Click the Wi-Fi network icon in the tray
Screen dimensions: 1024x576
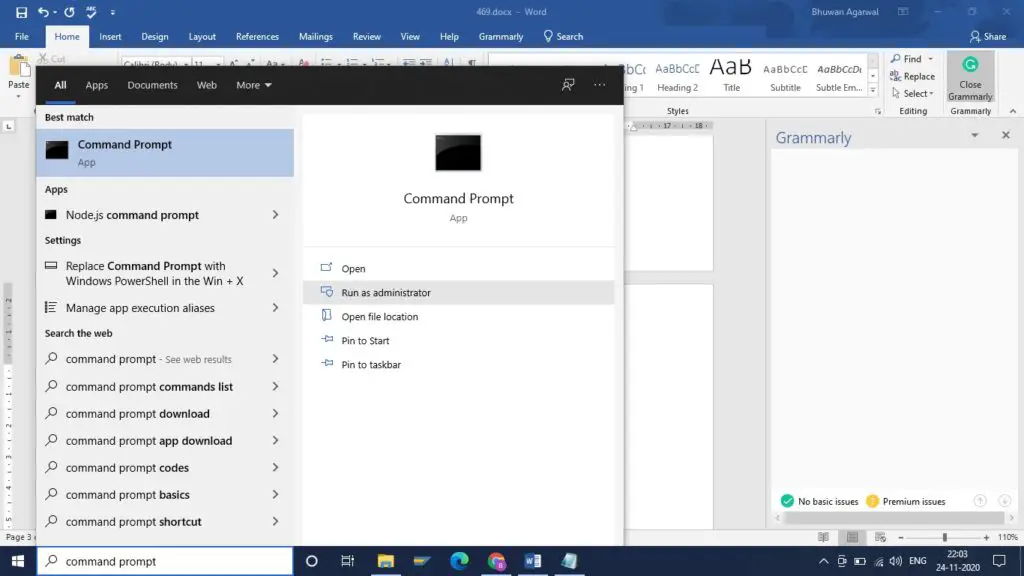click(878, 561)
